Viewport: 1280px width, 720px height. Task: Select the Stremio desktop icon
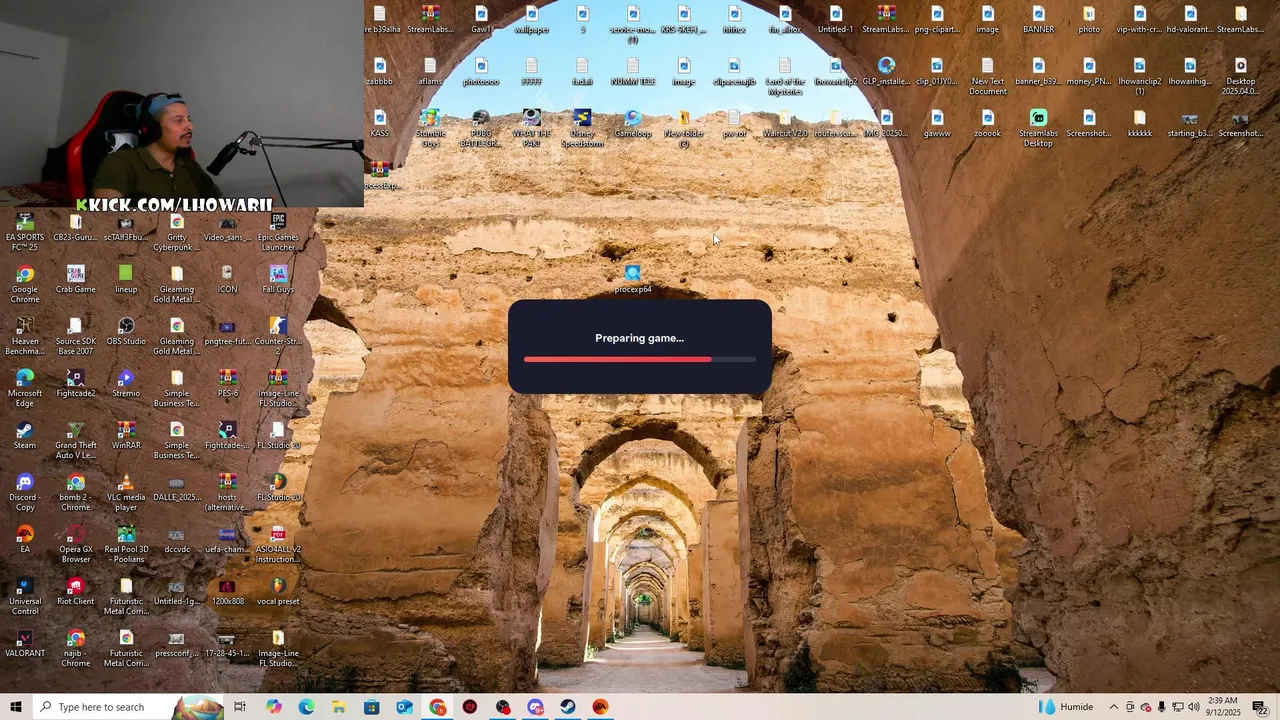126,384
